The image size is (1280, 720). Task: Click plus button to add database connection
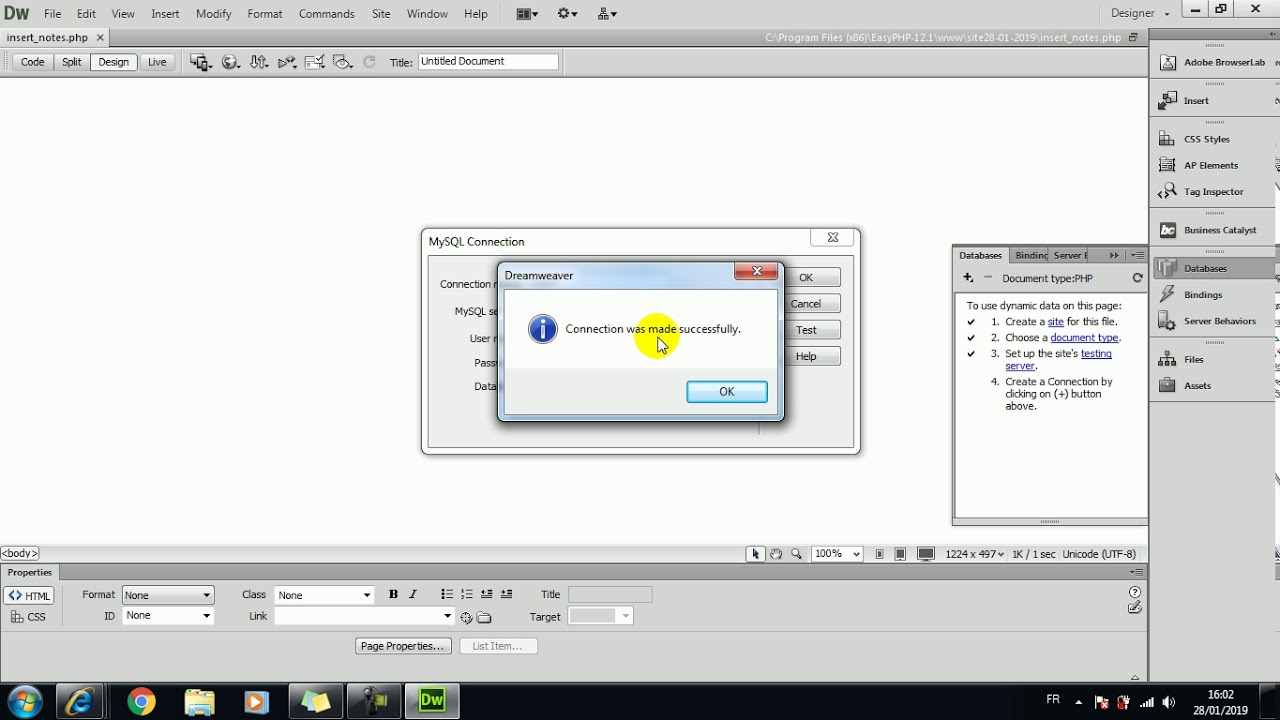pos(968,278)
